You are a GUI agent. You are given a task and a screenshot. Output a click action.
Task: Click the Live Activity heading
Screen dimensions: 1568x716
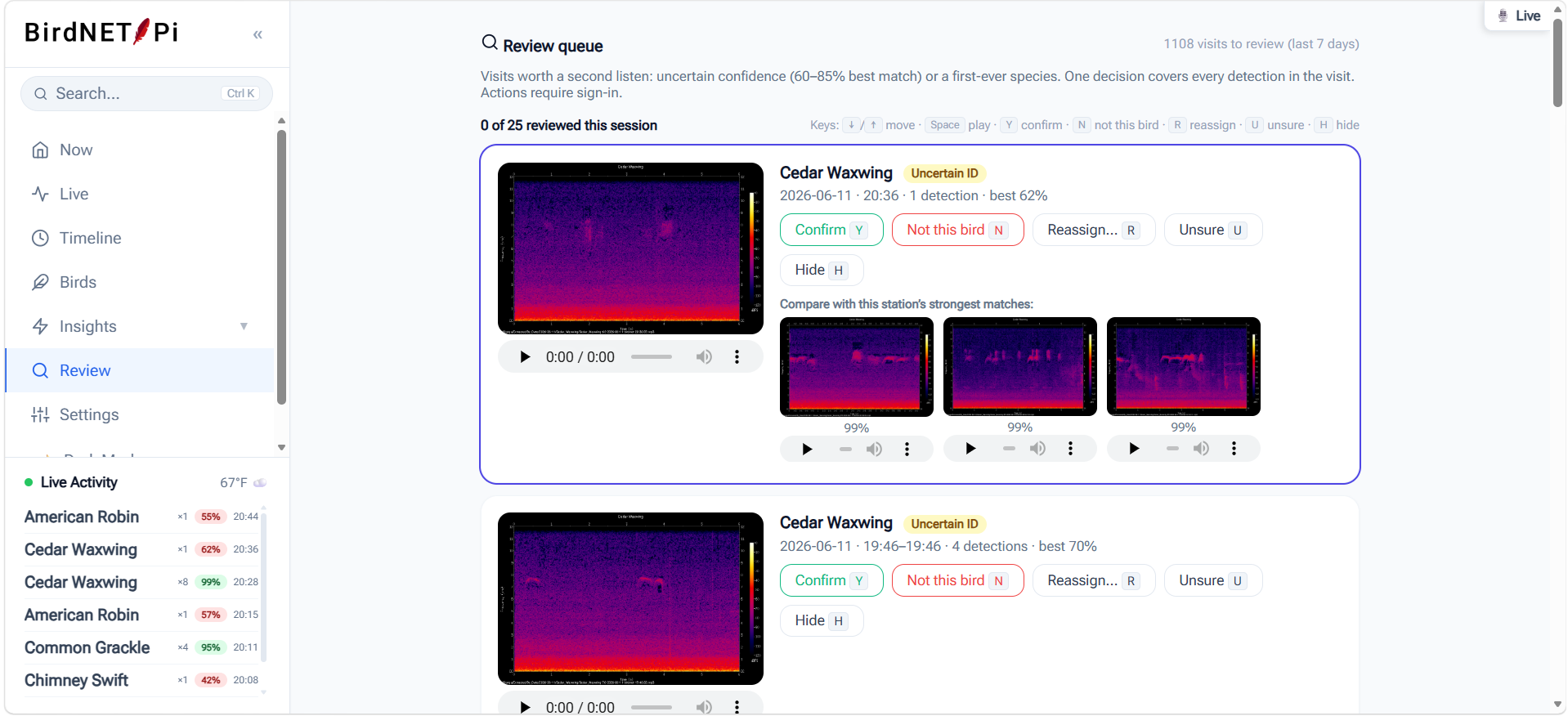[x=79, y=482]
